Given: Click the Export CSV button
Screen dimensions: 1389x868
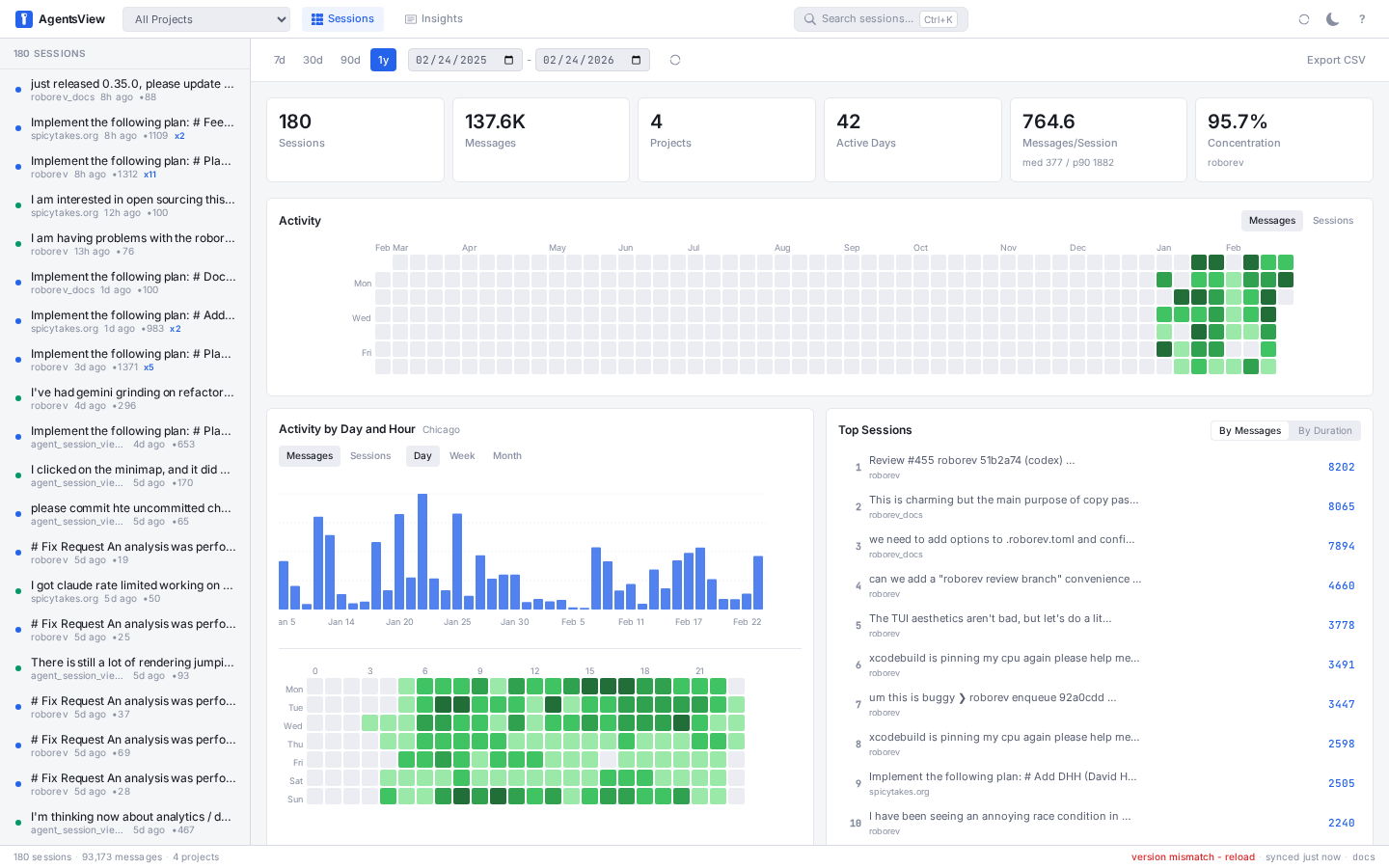Looking at the screenshot, I should (1335, 59).
